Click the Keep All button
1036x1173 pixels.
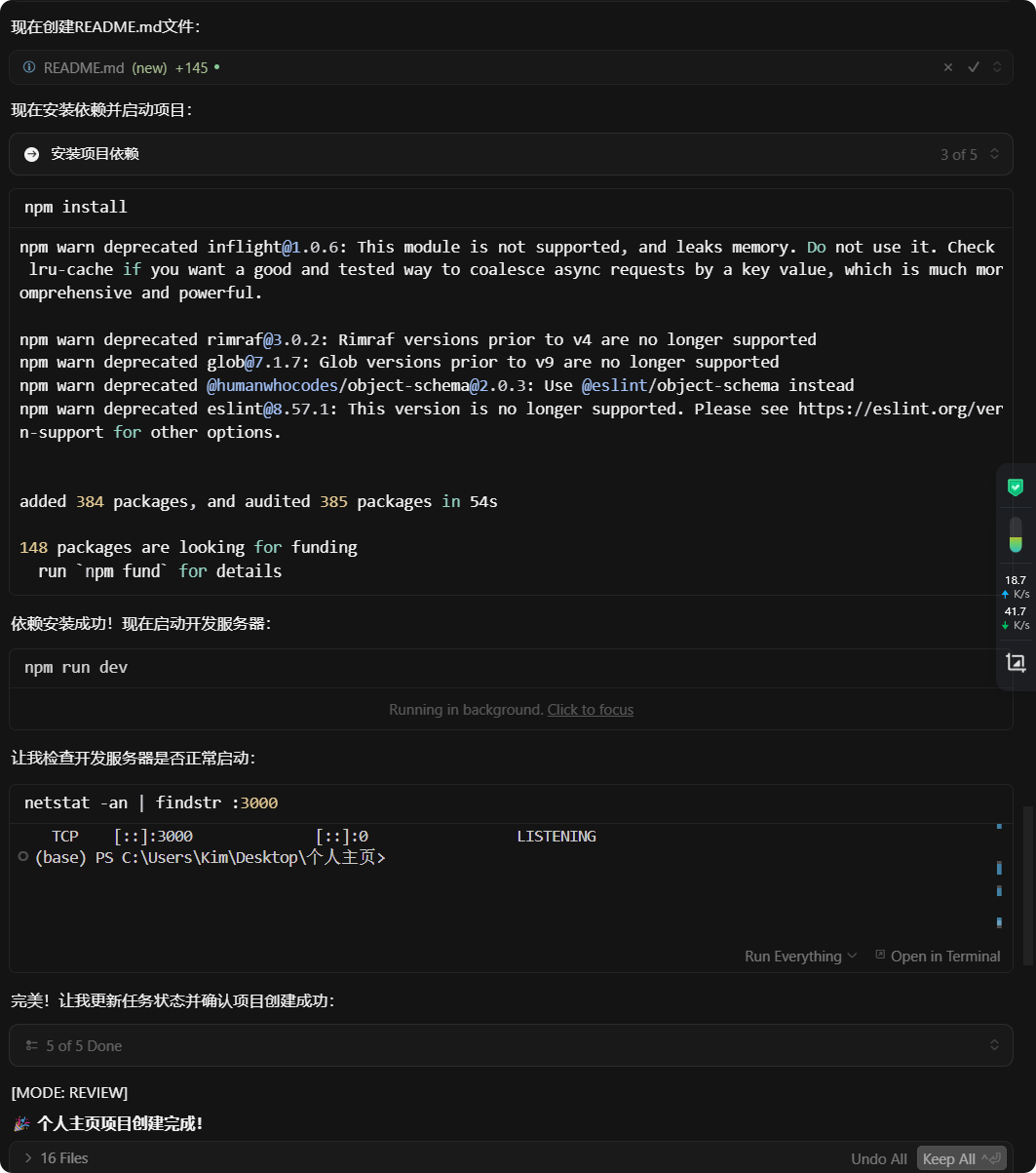961,1158
